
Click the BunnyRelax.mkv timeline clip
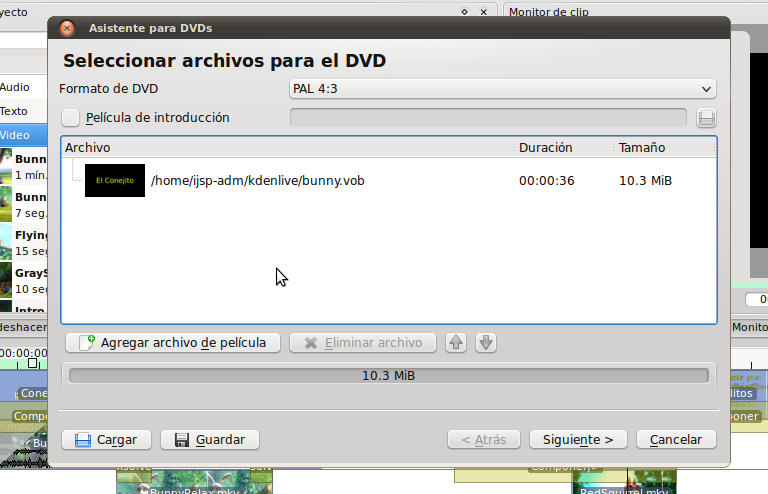194,482
